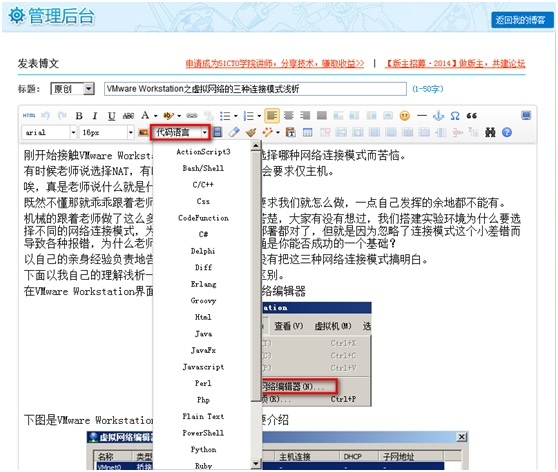Open the 51CTO学院讲师 application link
The image size is (558, 472).
click(275, 64)
